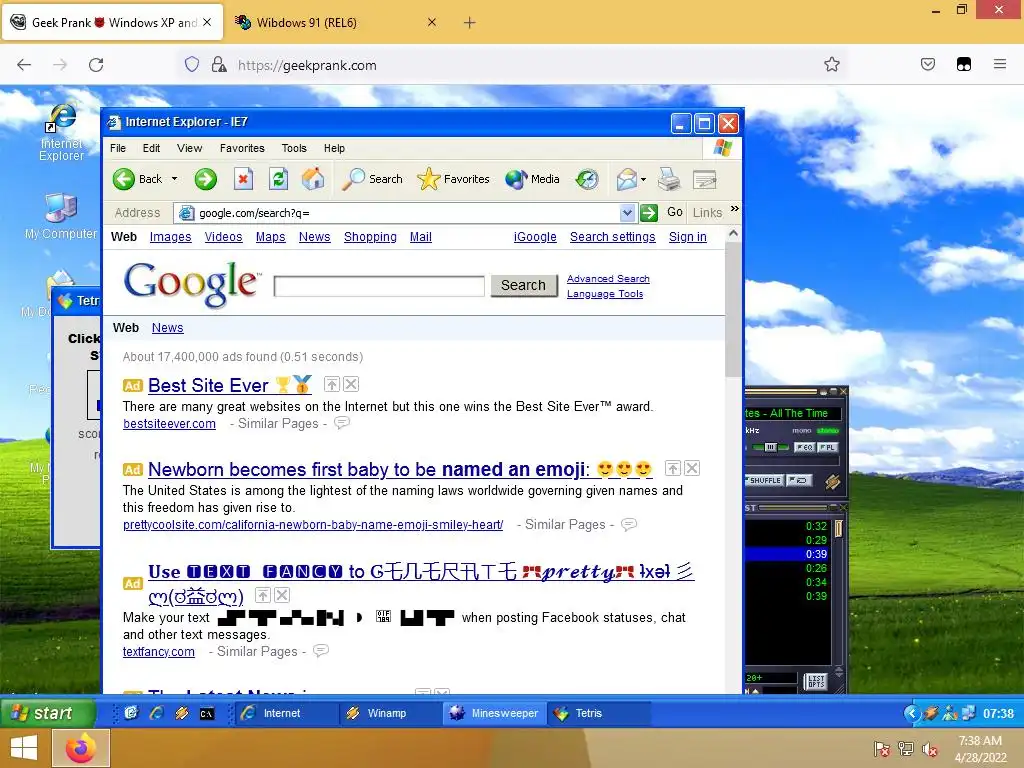Viewport: 1024px width, 768px height.
Task: Click the XP start button
Action: click(x=48, y=713)
